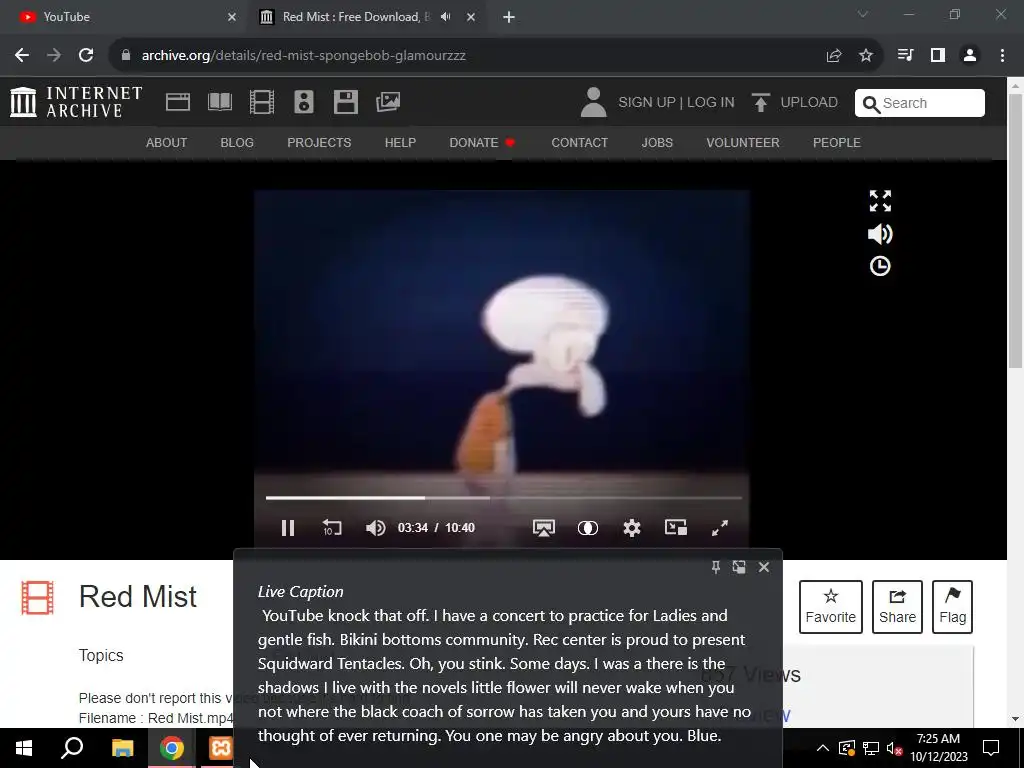The height and width of the screenshot is (768, 1024).
Task: Click the UPLOAD link text
Action: coord(809,103)
